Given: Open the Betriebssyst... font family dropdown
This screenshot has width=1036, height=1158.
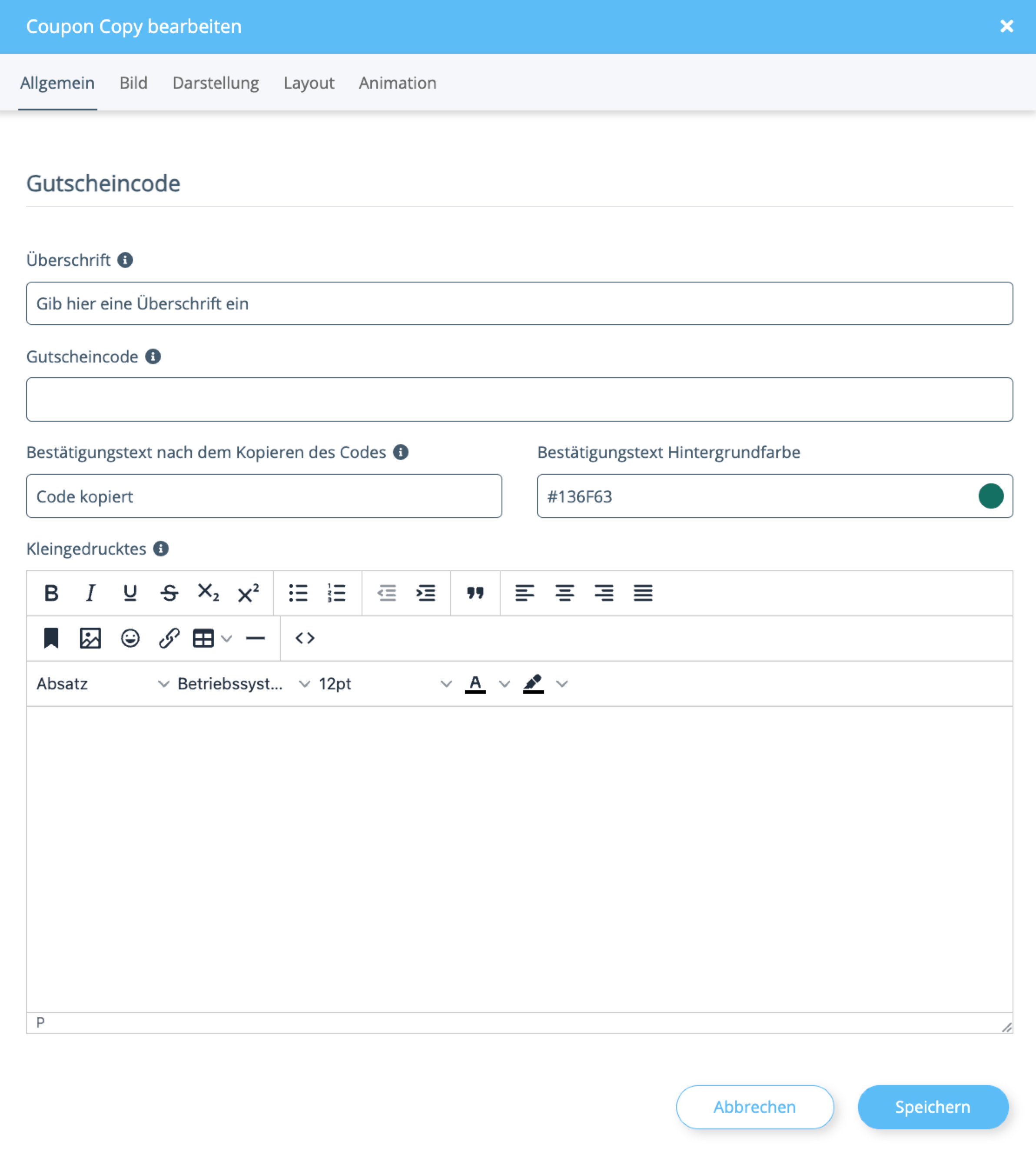Looking at the screenshot, I should coord(244,683).
